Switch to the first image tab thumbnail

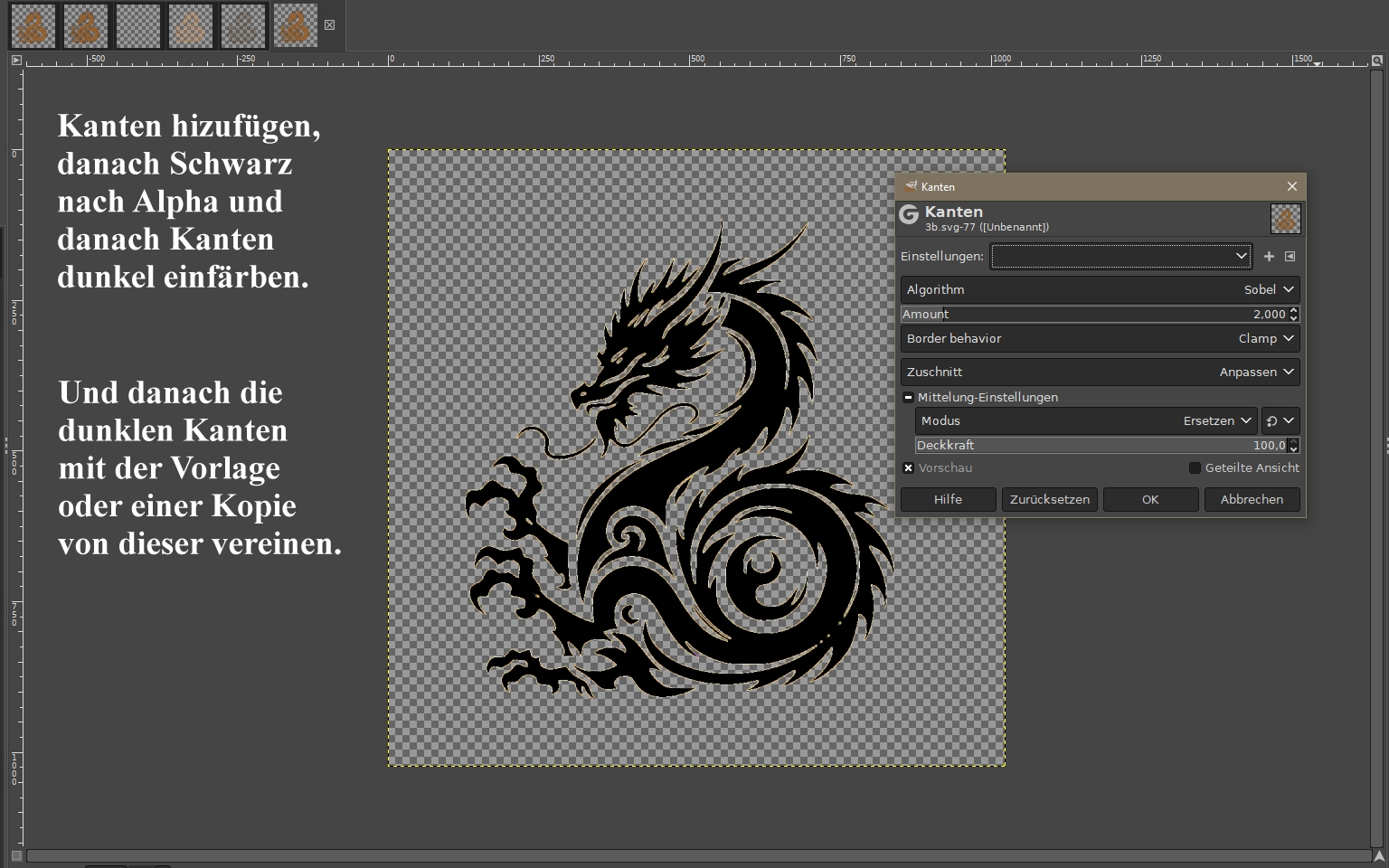tap(33, 26)
